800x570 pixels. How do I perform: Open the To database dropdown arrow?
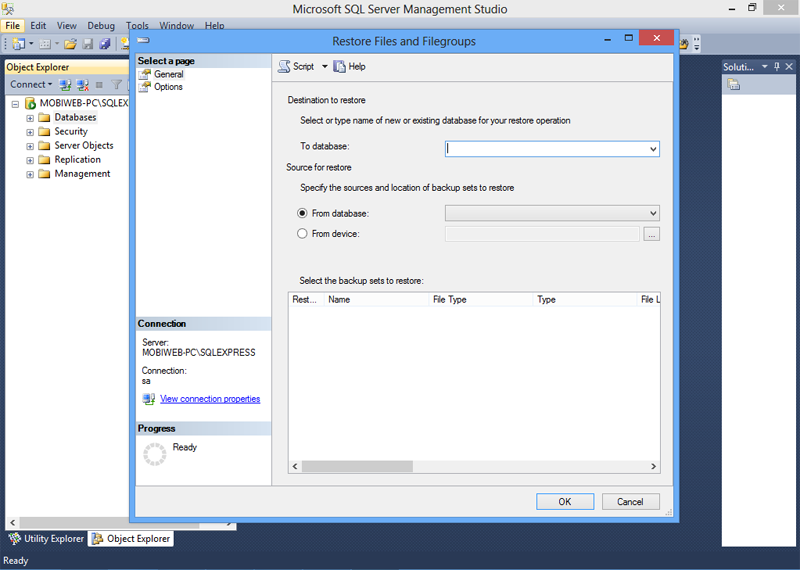pos(653,149)
